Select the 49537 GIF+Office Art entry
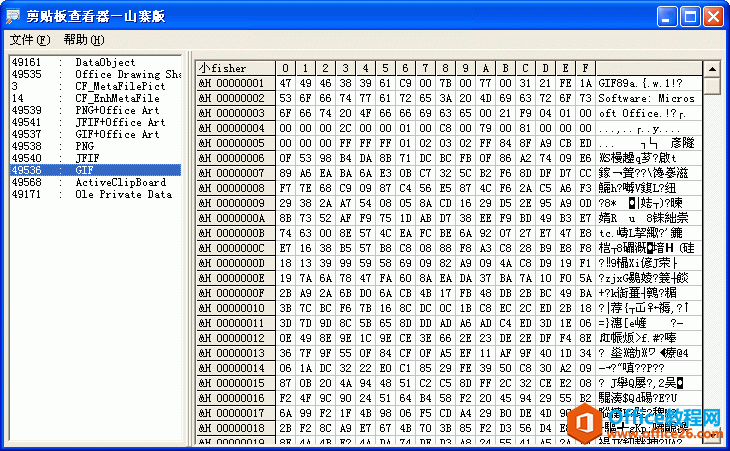Image resolution: width=730 pixels, height=451 pixels. pyautogui.click(x=95, y=135)
